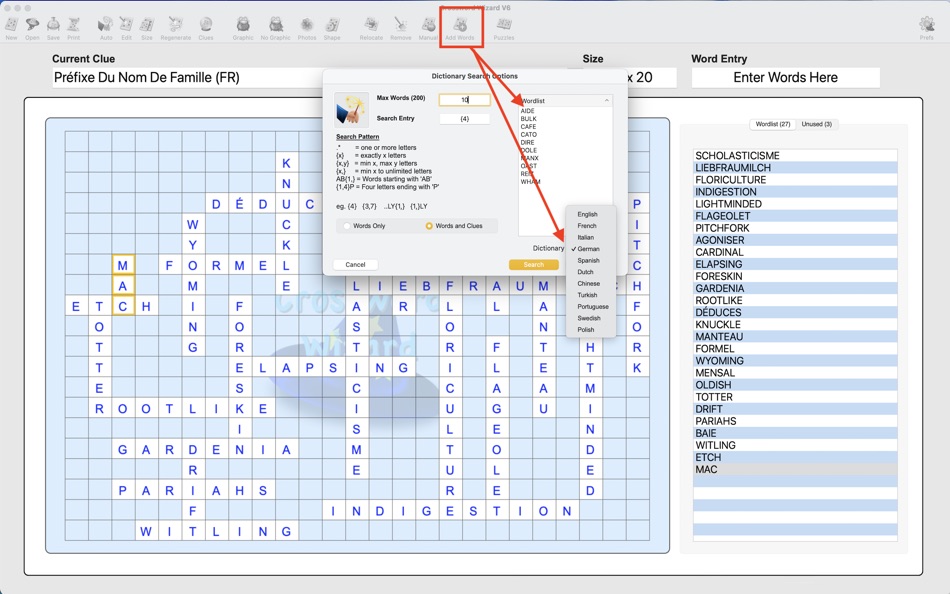Click the Shape grid icon

334,25
